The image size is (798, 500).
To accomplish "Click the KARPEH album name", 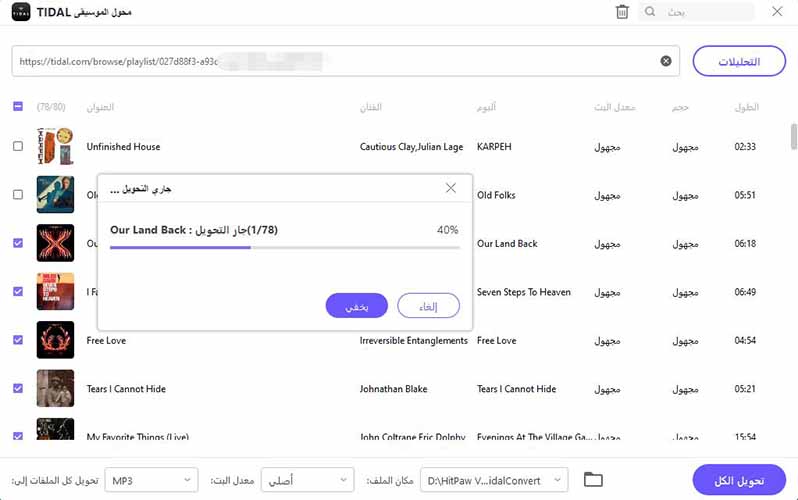I will tap(494, 147).
